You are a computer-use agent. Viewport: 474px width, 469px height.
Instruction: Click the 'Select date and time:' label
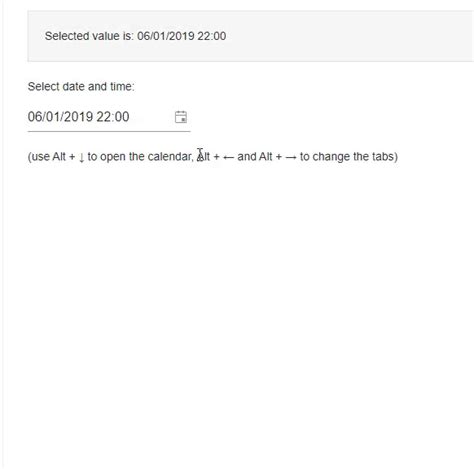click(81, 87)
